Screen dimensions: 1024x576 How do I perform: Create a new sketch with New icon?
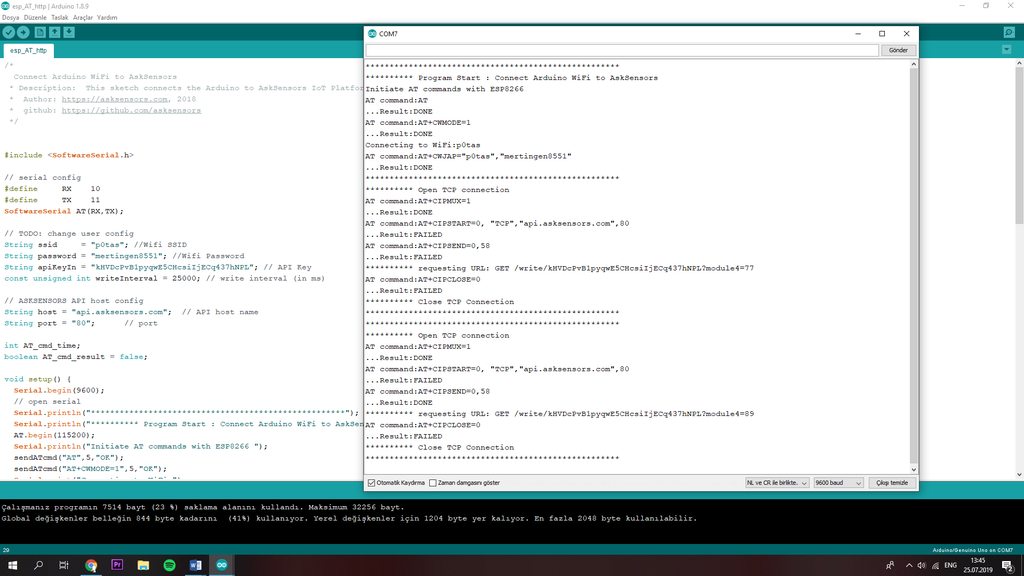tap(40, 33)
